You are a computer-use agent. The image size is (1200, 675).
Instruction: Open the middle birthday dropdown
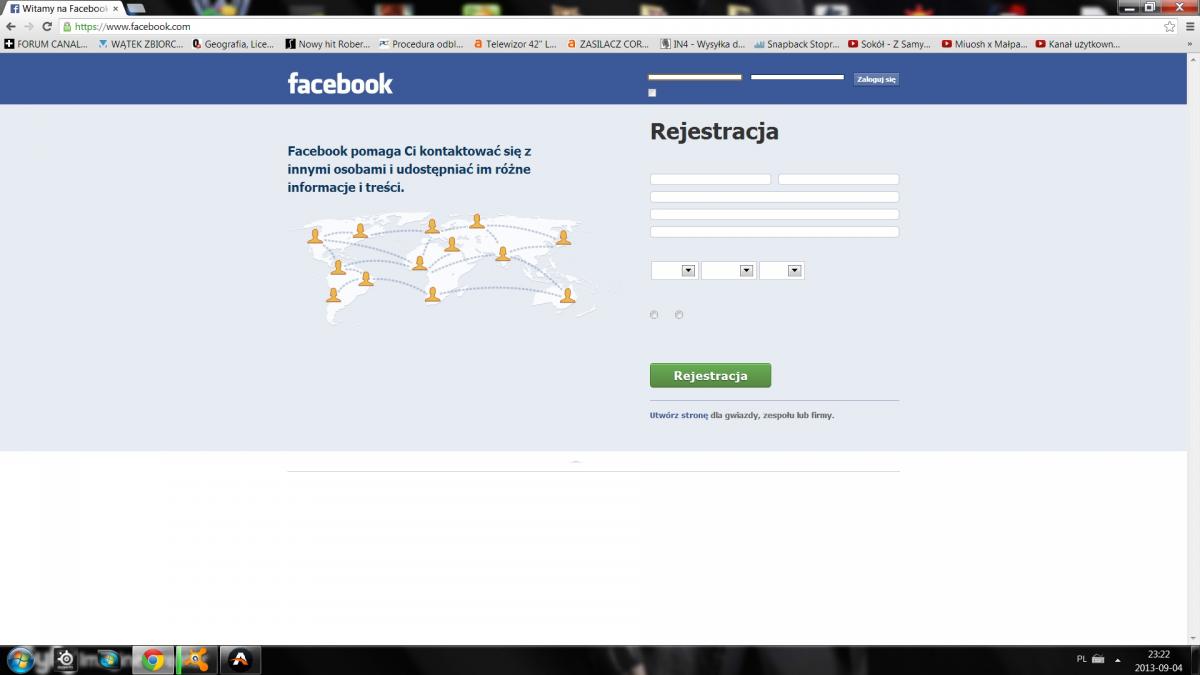tap(728, 270)
